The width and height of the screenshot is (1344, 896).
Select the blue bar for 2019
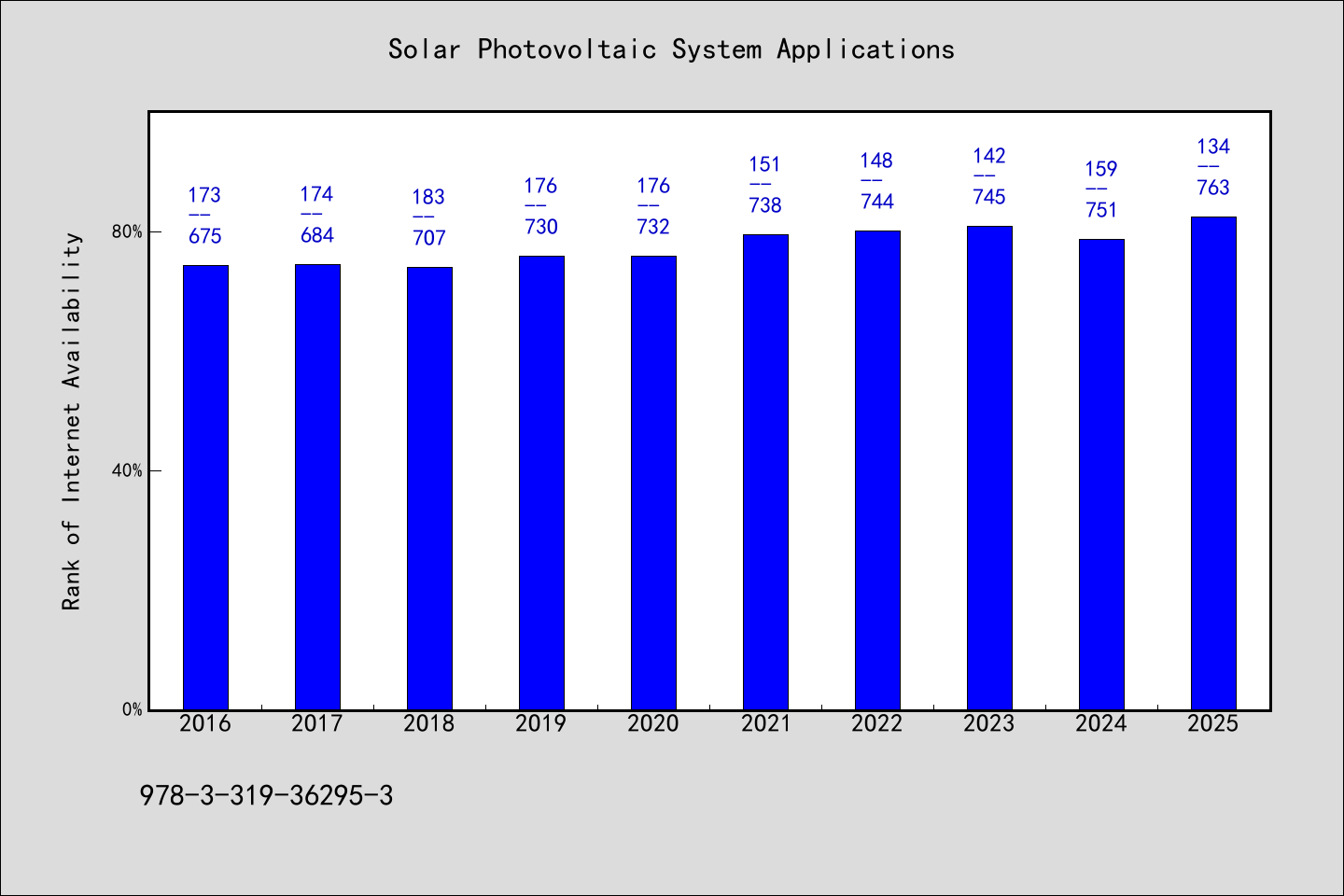pyautogui.click(x=541, y=483)
